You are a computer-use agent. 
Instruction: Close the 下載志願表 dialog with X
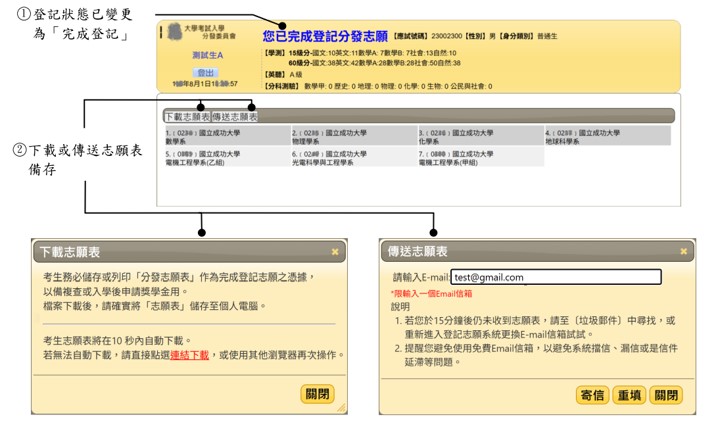pos(335,252)
